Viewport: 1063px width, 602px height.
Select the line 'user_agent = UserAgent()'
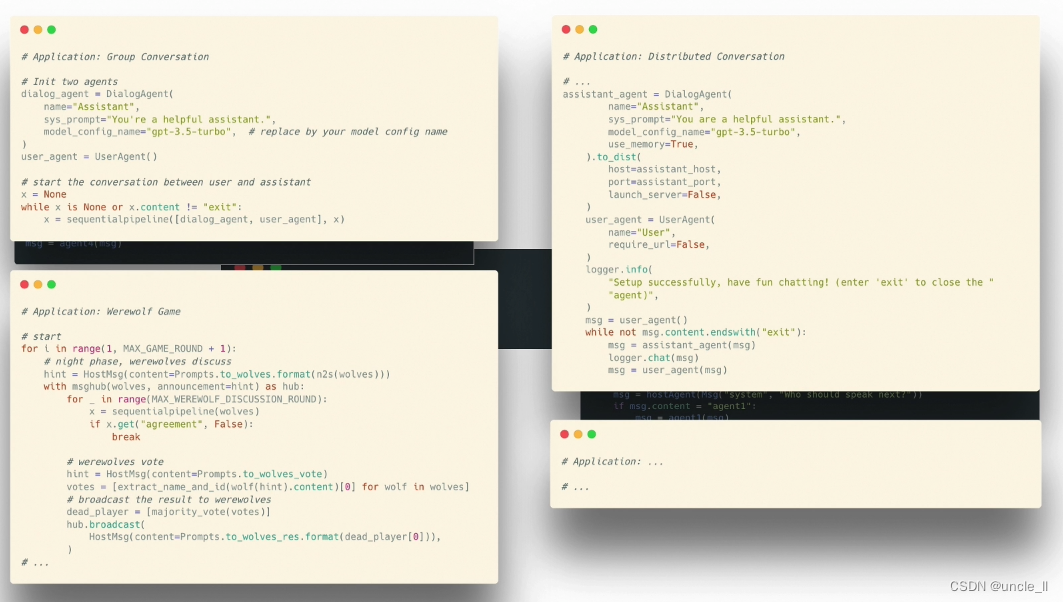pos(89,157)
